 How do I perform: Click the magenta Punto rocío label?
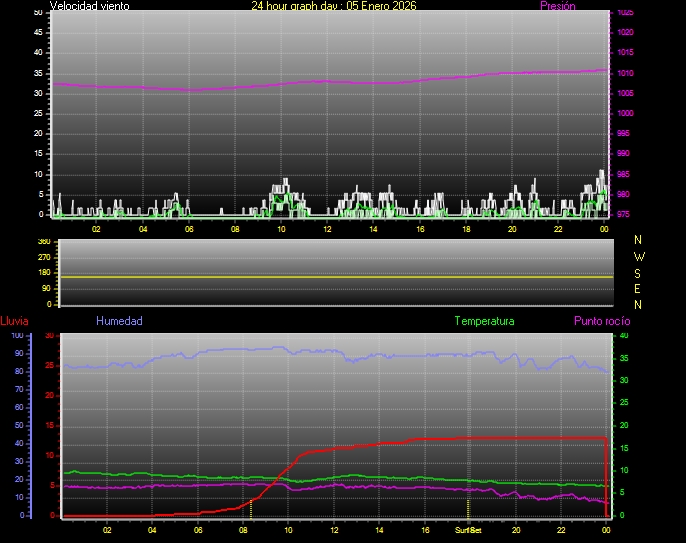click(x=601, y=321)
